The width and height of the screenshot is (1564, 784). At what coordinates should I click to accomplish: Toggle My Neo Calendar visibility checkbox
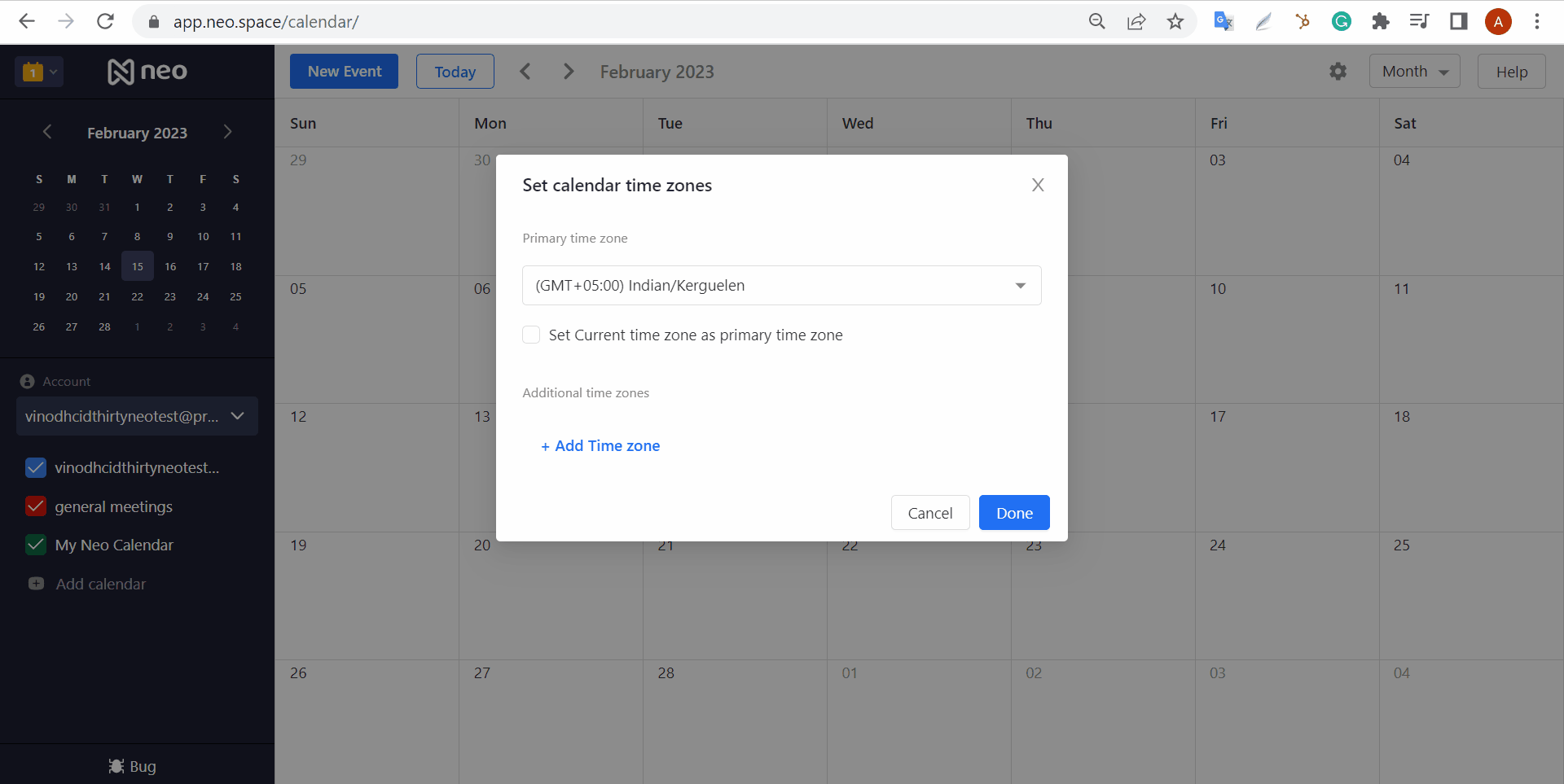pos(36,545)
